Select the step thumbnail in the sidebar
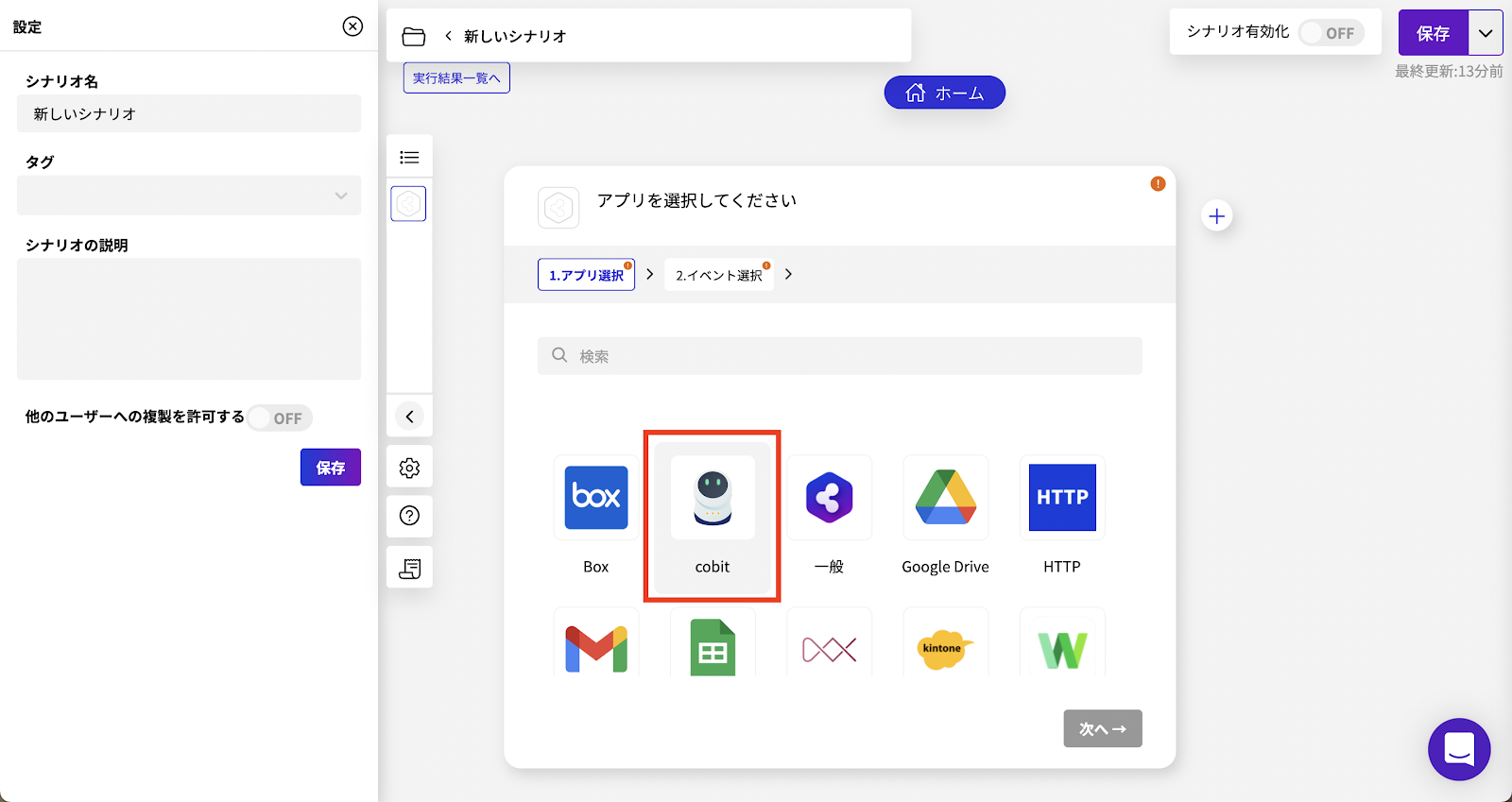Viewport: 1512px width, 802px height. (408, 203)
